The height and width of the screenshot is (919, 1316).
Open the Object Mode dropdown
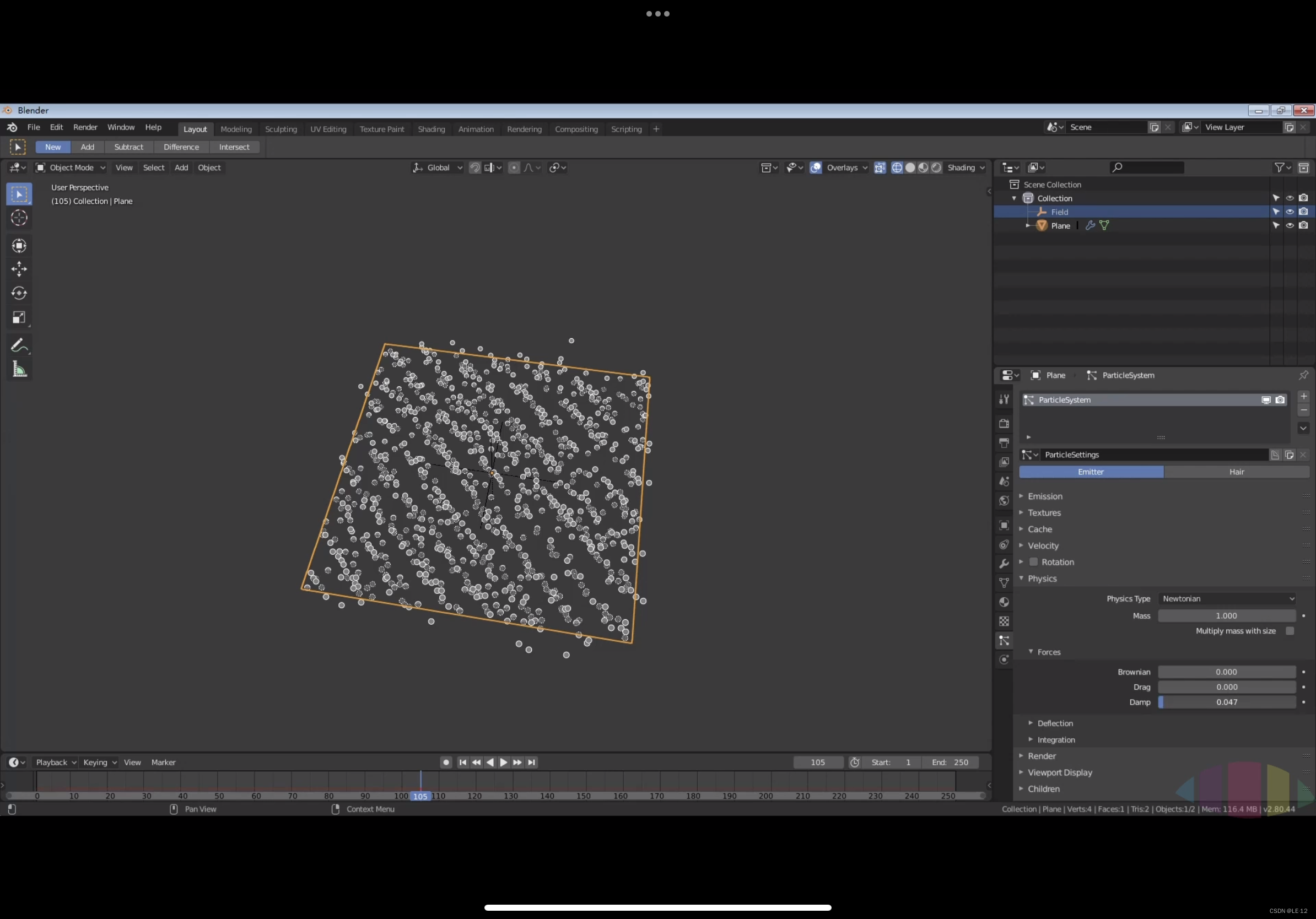tap(71, 168)
